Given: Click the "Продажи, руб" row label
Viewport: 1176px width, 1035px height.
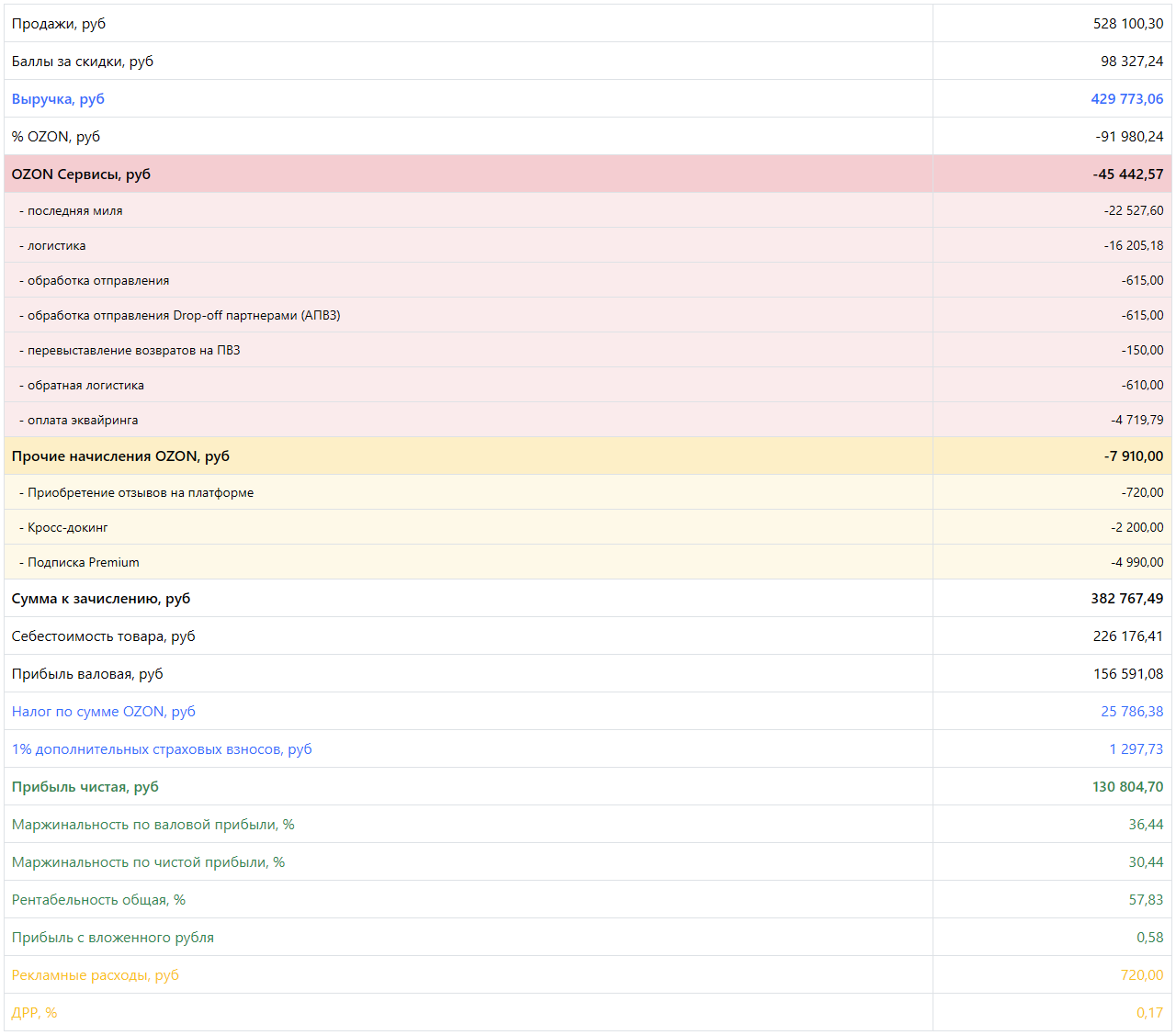Looking at the screenshot, I should pyautogui.click(x=59, y=24).
